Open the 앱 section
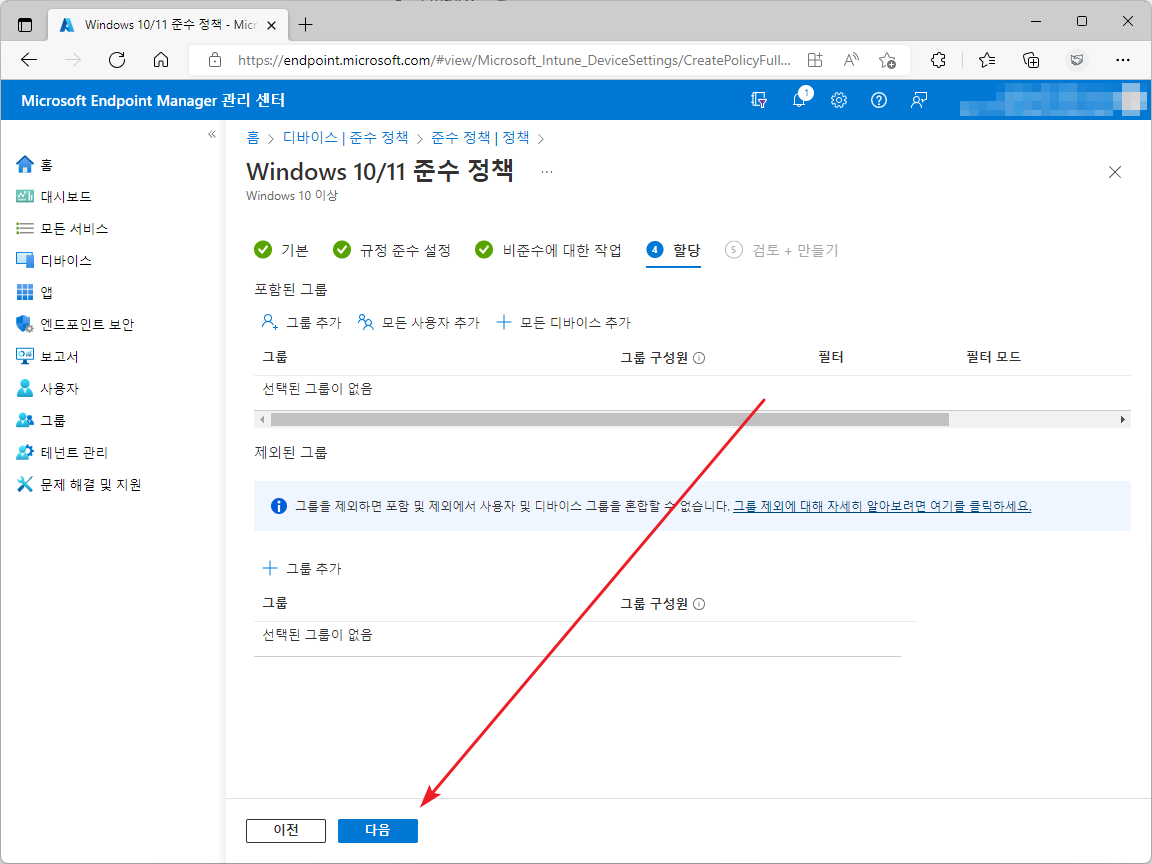Viewport: 1152px width, 864px height. click(x=35, y=292)
